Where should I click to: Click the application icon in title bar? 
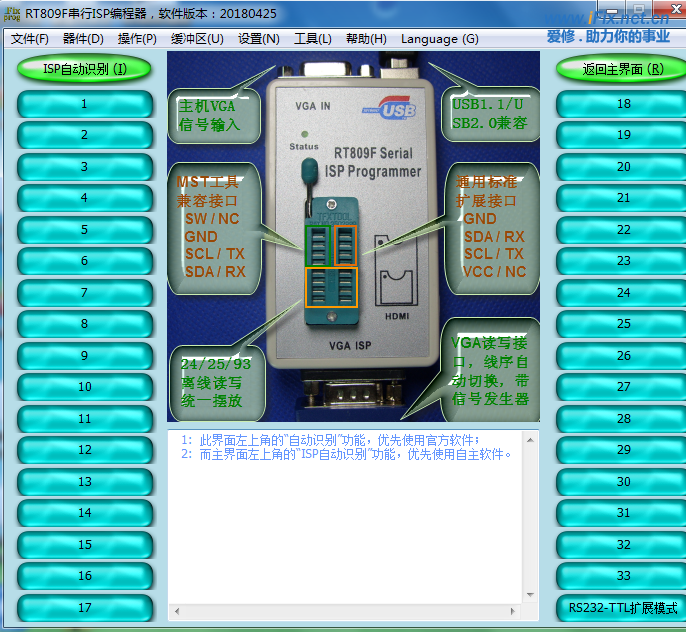point(13,14)
